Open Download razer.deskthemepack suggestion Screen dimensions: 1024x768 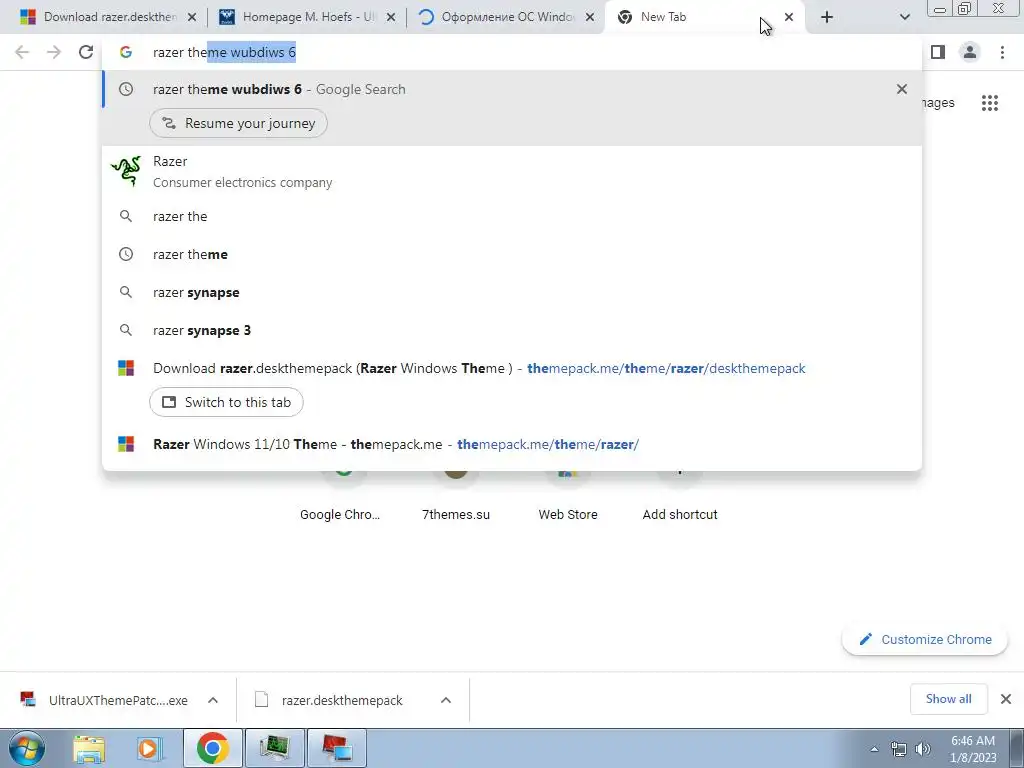click(x=512, y=368)
